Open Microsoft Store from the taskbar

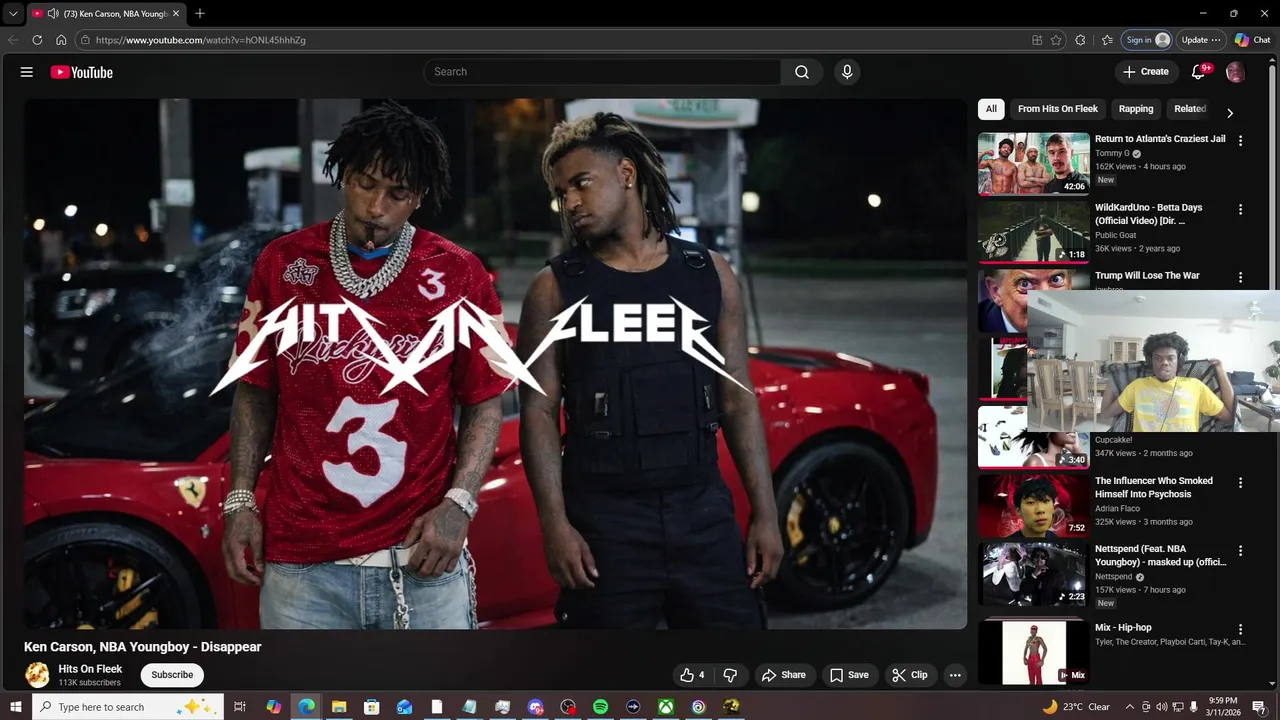(x=371, y=707)
